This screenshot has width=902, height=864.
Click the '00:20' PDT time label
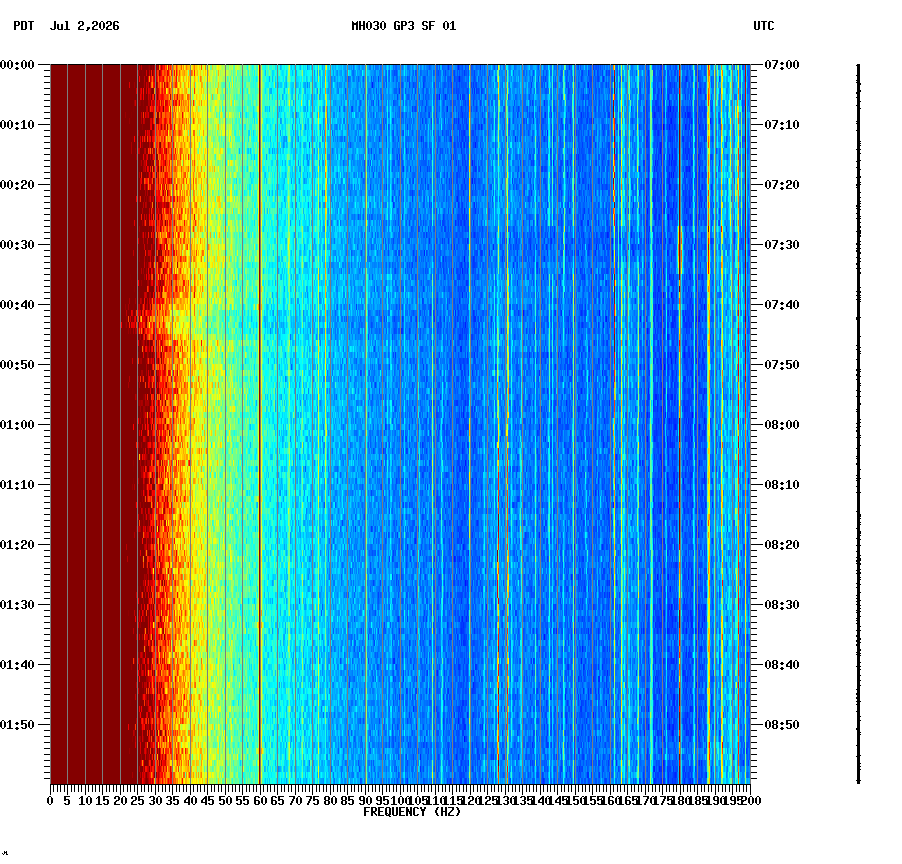17,185
